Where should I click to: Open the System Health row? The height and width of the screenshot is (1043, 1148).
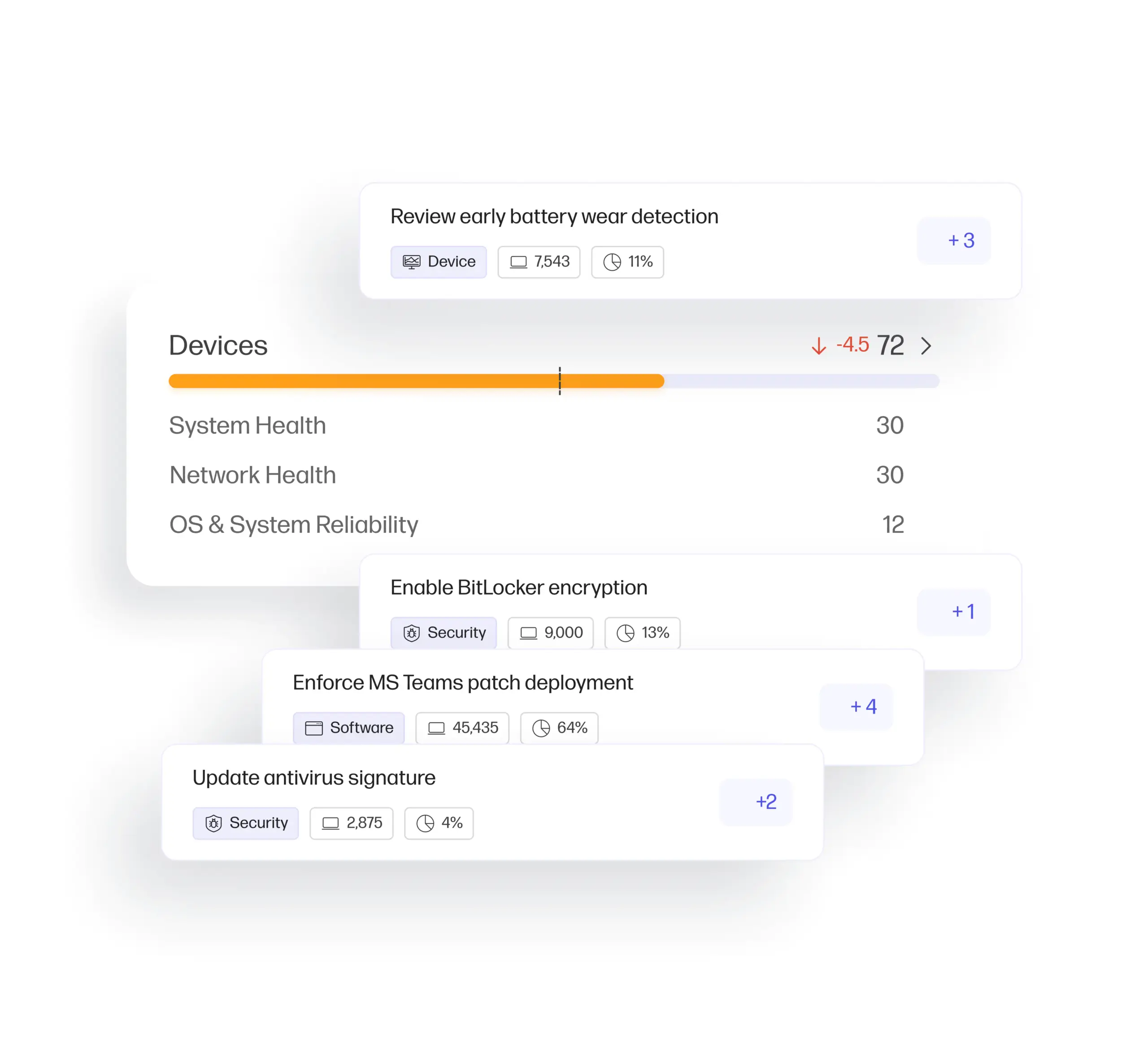[x=248, y=426]
